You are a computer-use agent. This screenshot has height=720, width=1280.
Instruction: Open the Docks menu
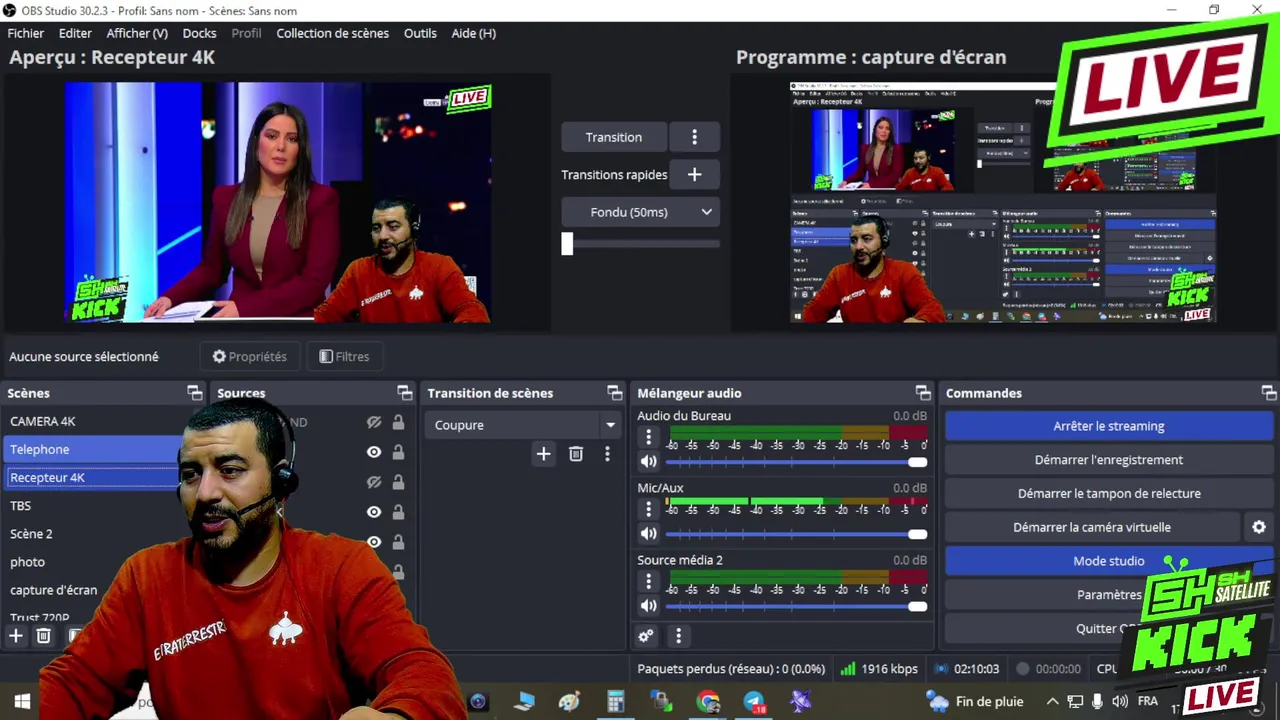199,33
